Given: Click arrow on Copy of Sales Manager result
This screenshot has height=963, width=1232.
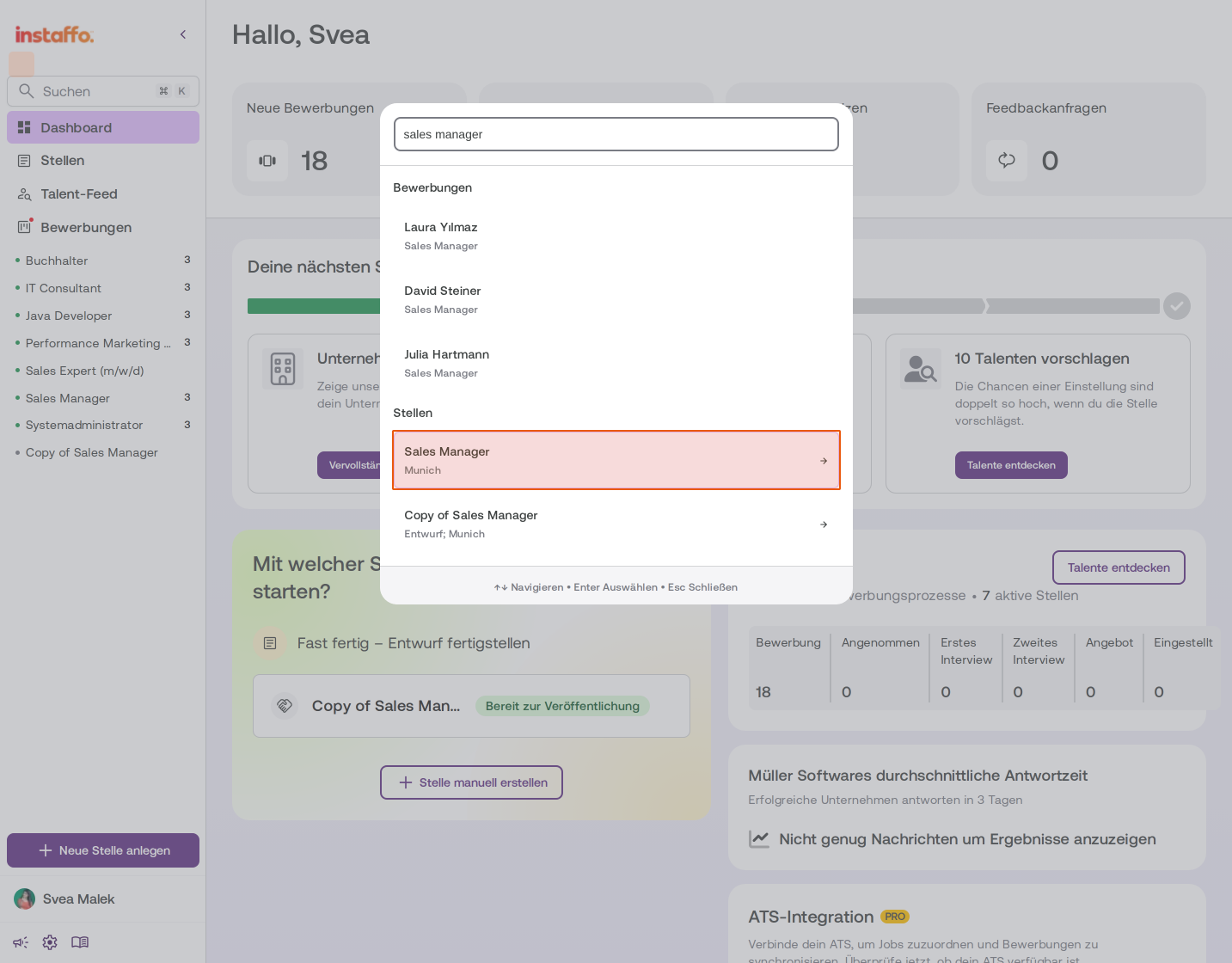Looking at the screenshot, I should [x=824, y=524].
